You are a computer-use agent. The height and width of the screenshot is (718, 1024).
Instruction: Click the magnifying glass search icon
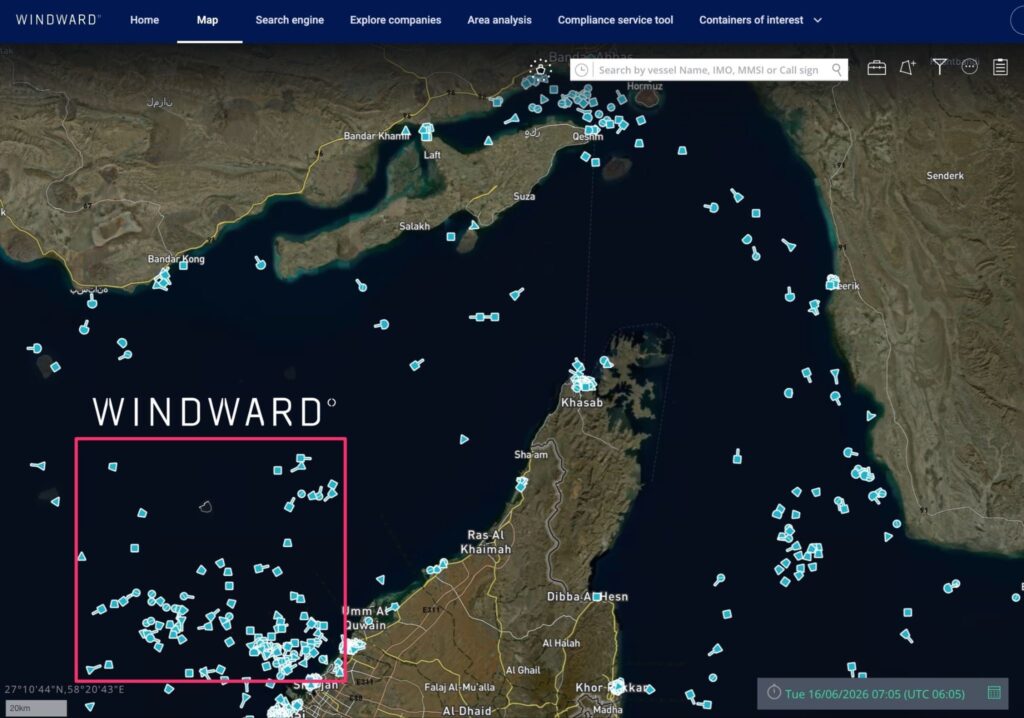(837, 69)
